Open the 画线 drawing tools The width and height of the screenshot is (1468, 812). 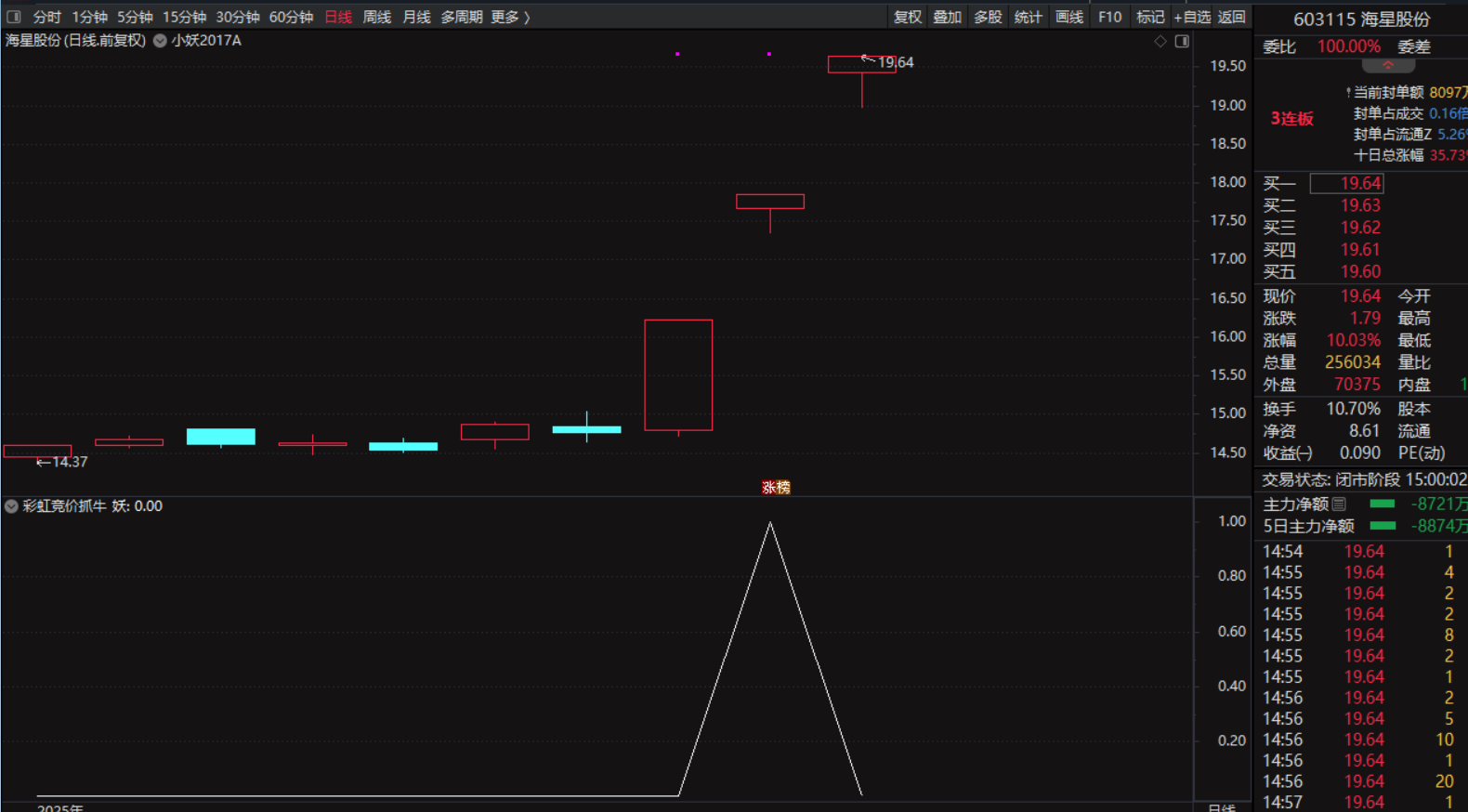coord(1069,17)
